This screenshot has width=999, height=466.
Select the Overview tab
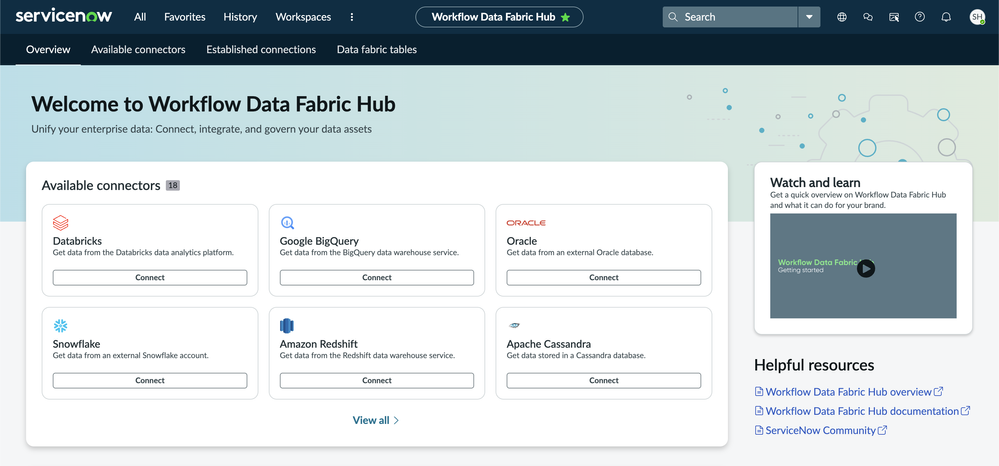tap(48, 49)
